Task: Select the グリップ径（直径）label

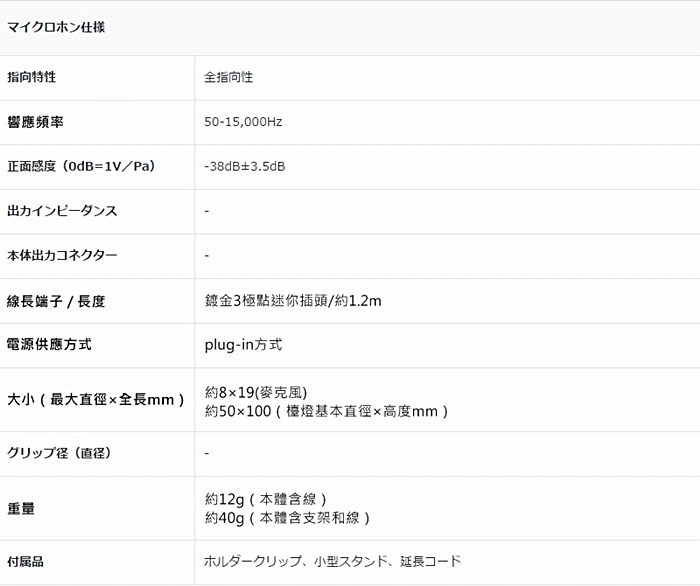Action: pos(59,453)
